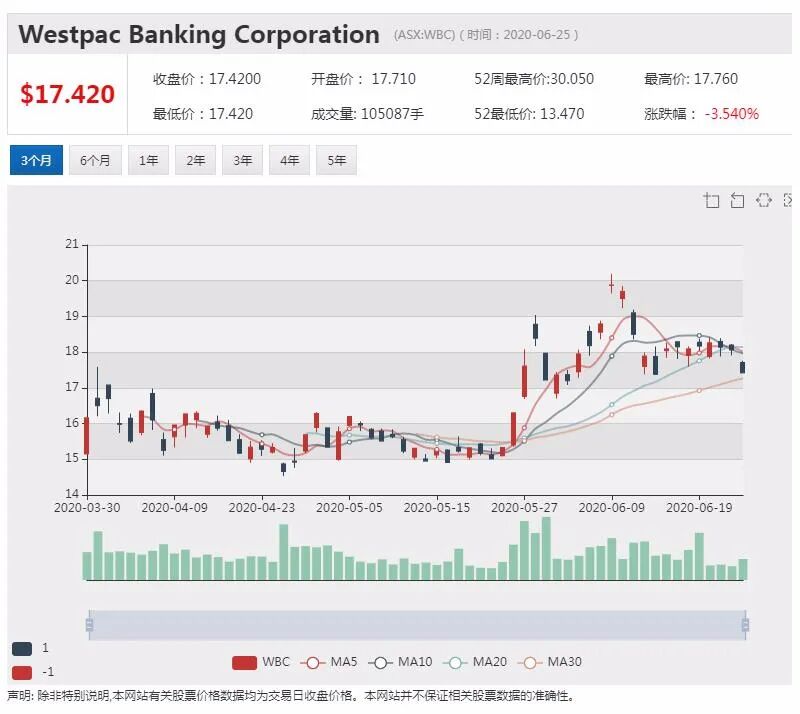This screenshot has height=714, width=800.
Task: Toggle the WBC candlestick series legend
Action: click(261, 662)
